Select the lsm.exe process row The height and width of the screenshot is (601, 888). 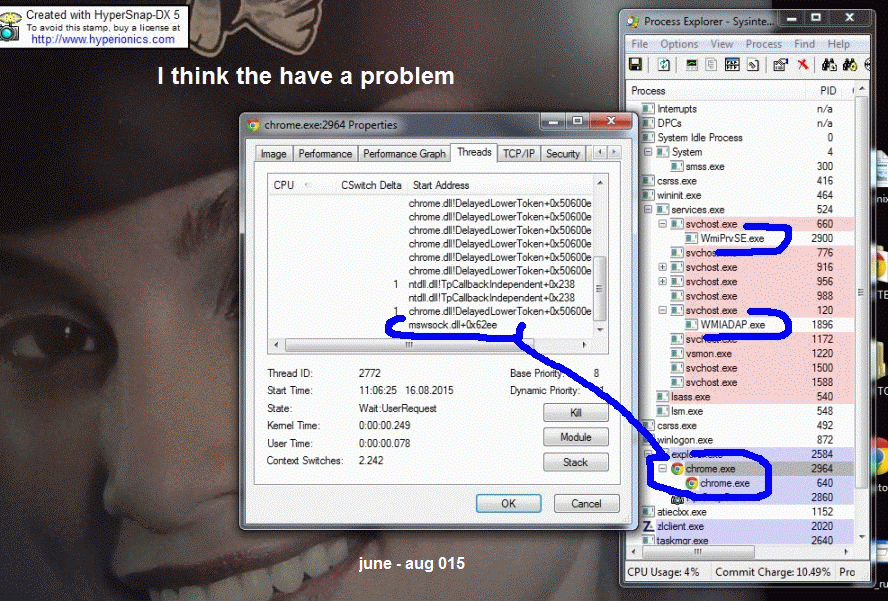[740, 411]
